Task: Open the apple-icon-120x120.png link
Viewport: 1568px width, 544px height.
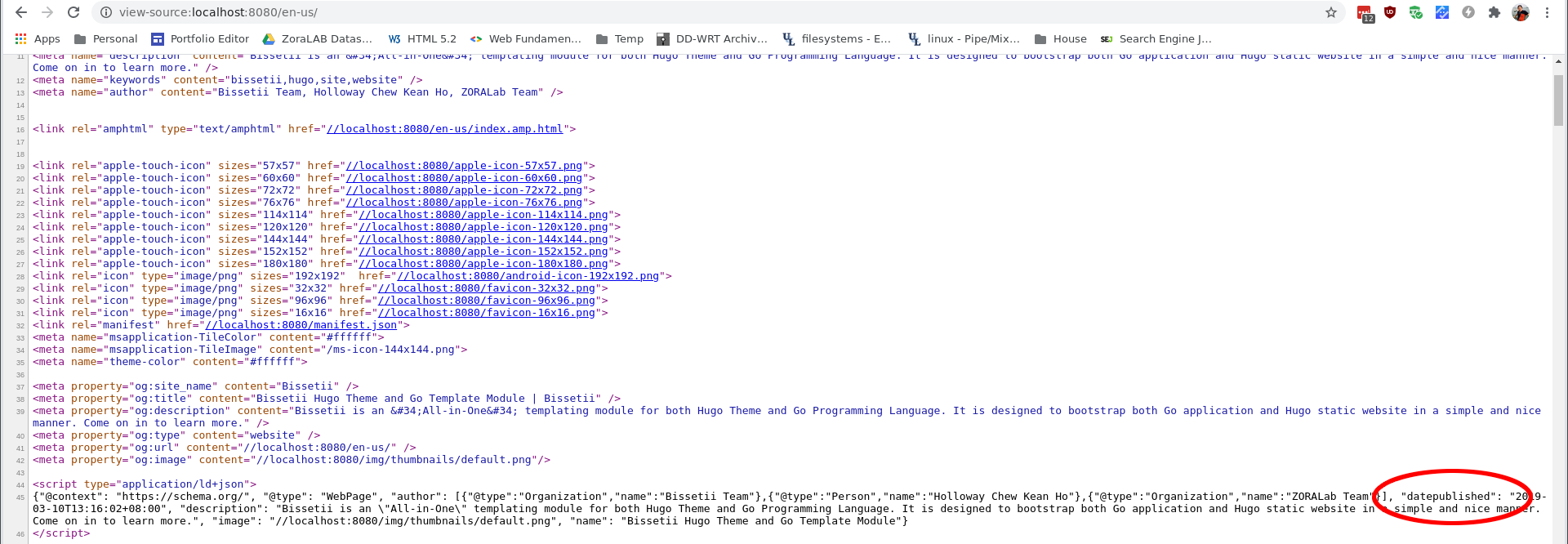Action: pyautogui.click(x=483, y=227)
